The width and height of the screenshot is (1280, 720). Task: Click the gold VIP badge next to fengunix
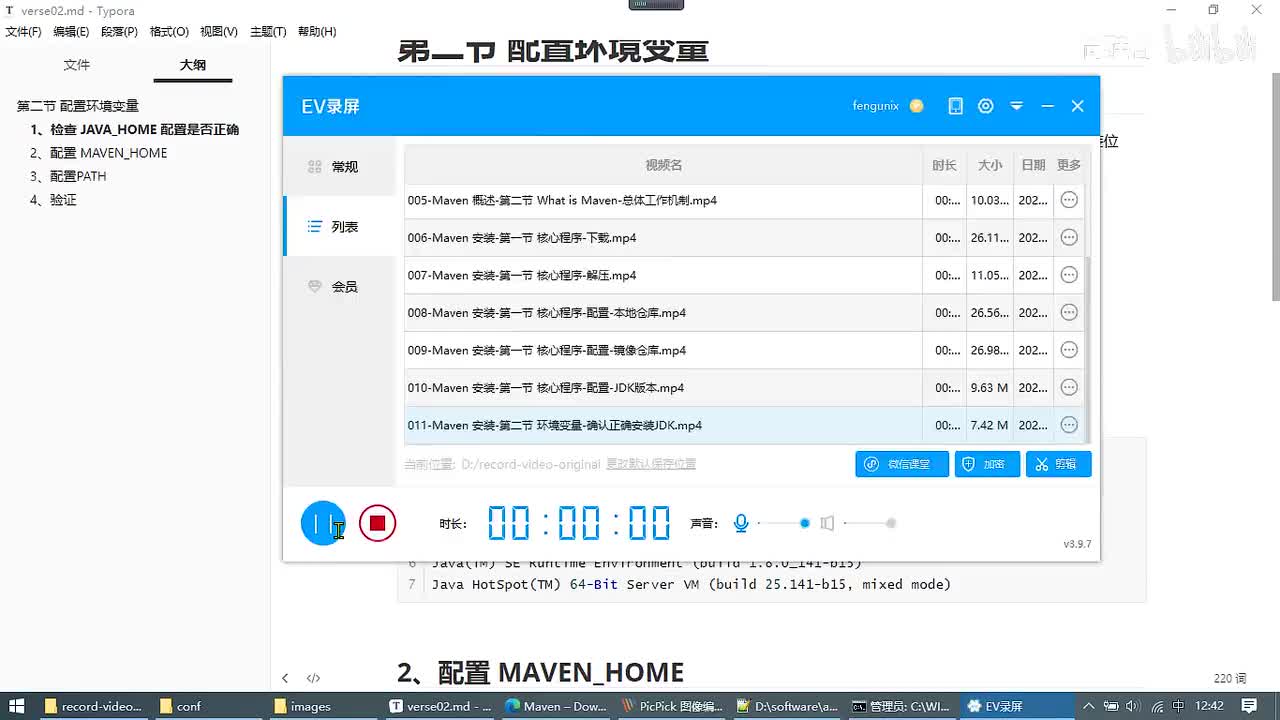[x=917, y=106]
